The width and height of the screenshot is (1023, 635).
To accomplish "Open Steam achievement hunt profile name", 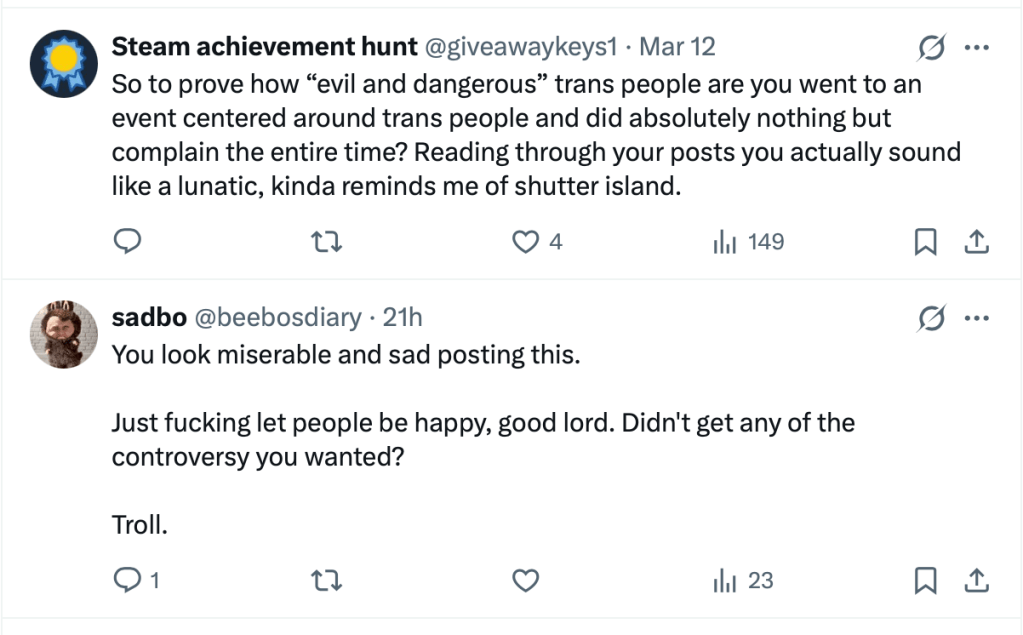I will point(264,46).
